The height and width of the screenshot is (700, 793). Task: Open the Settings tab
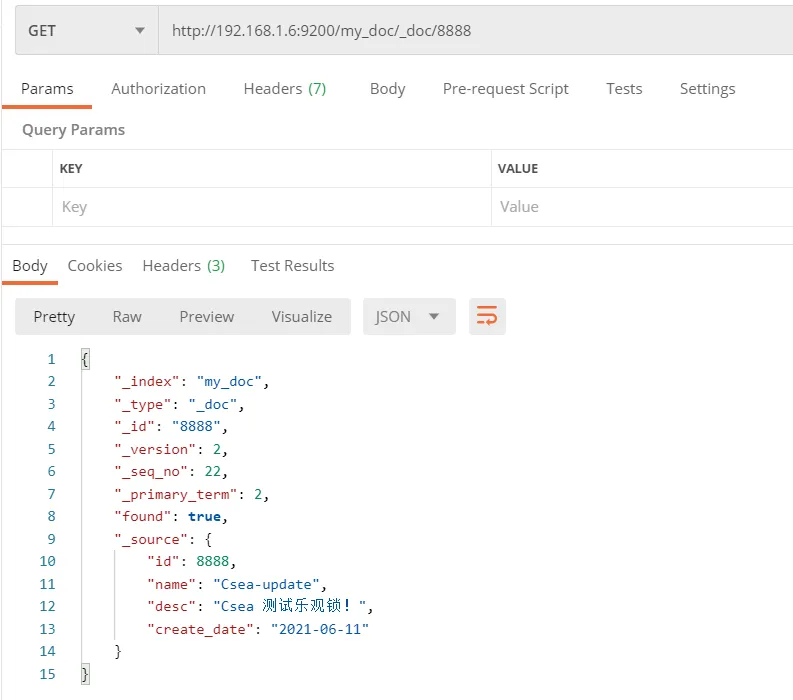tap(707, 88)
